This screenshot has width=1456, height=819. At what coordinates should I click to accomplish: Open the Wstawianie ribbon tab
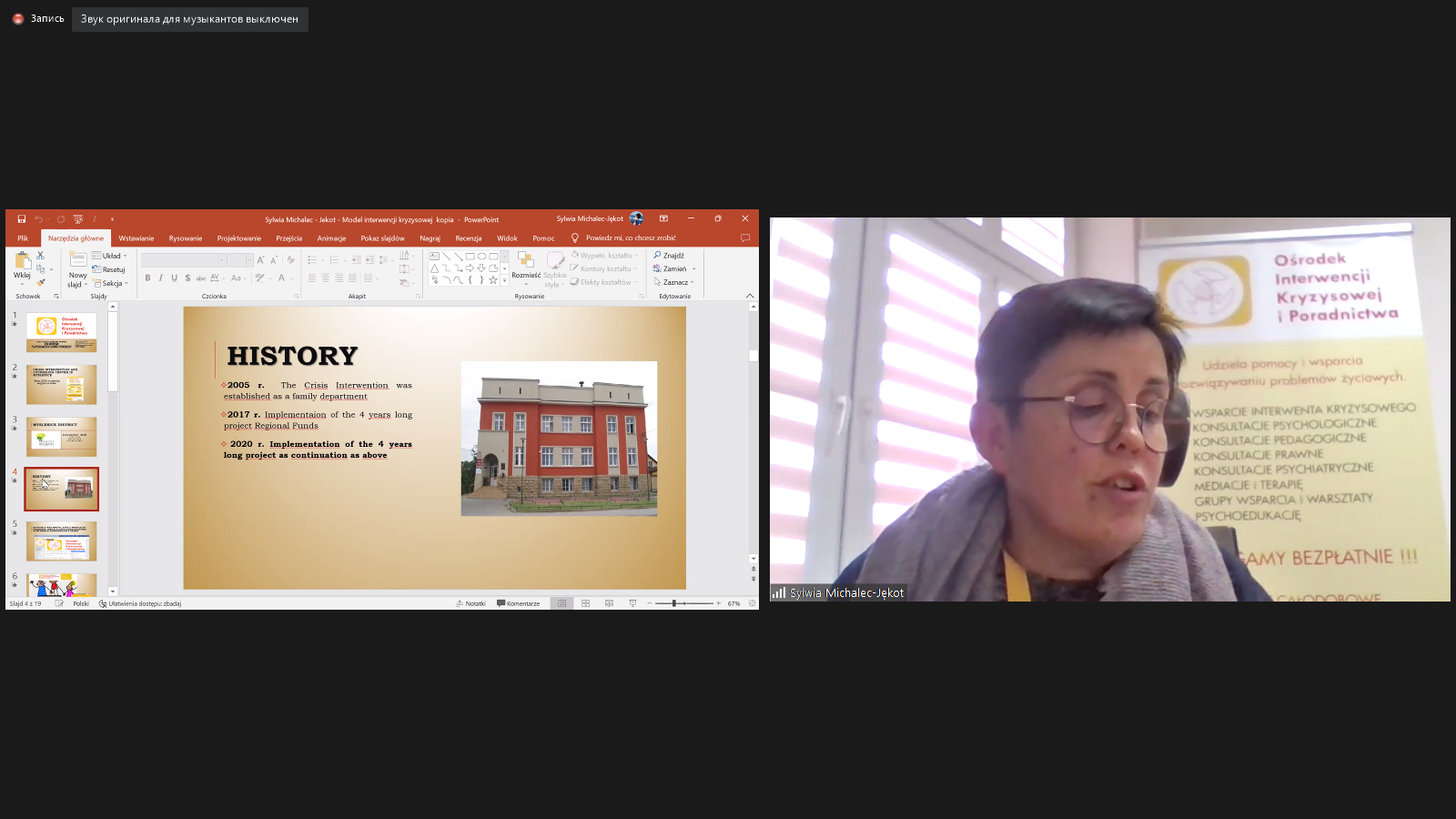click(136, 238)
